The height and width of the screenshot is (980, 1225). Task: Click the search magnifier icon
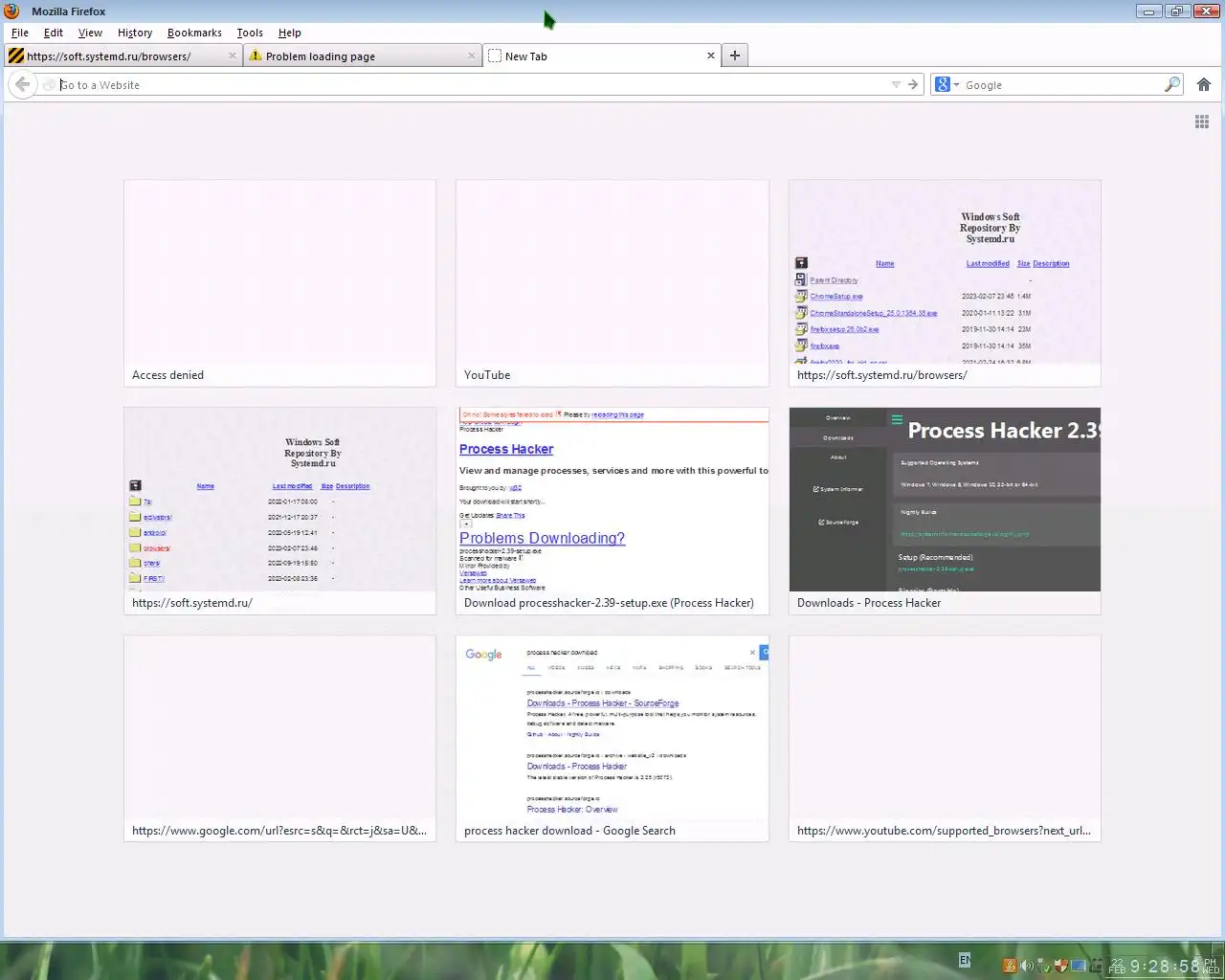(1171, 84)
